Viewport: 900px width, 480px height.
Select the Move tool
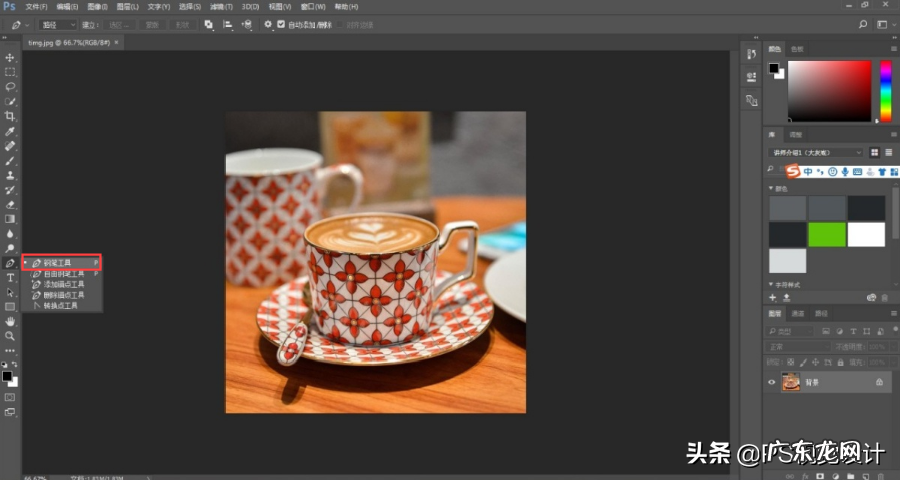10,58
